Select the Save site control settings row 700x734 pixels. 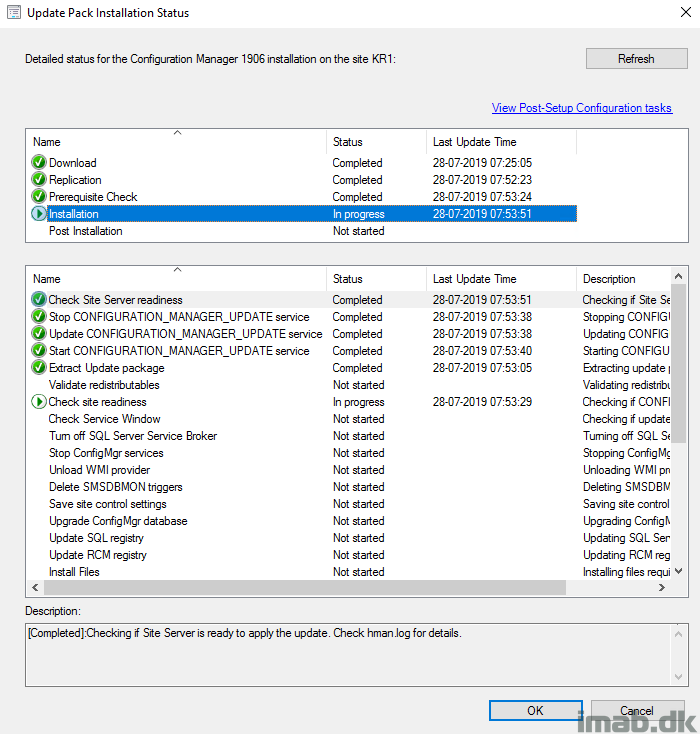pyautogui.click(x=349, y=504)
